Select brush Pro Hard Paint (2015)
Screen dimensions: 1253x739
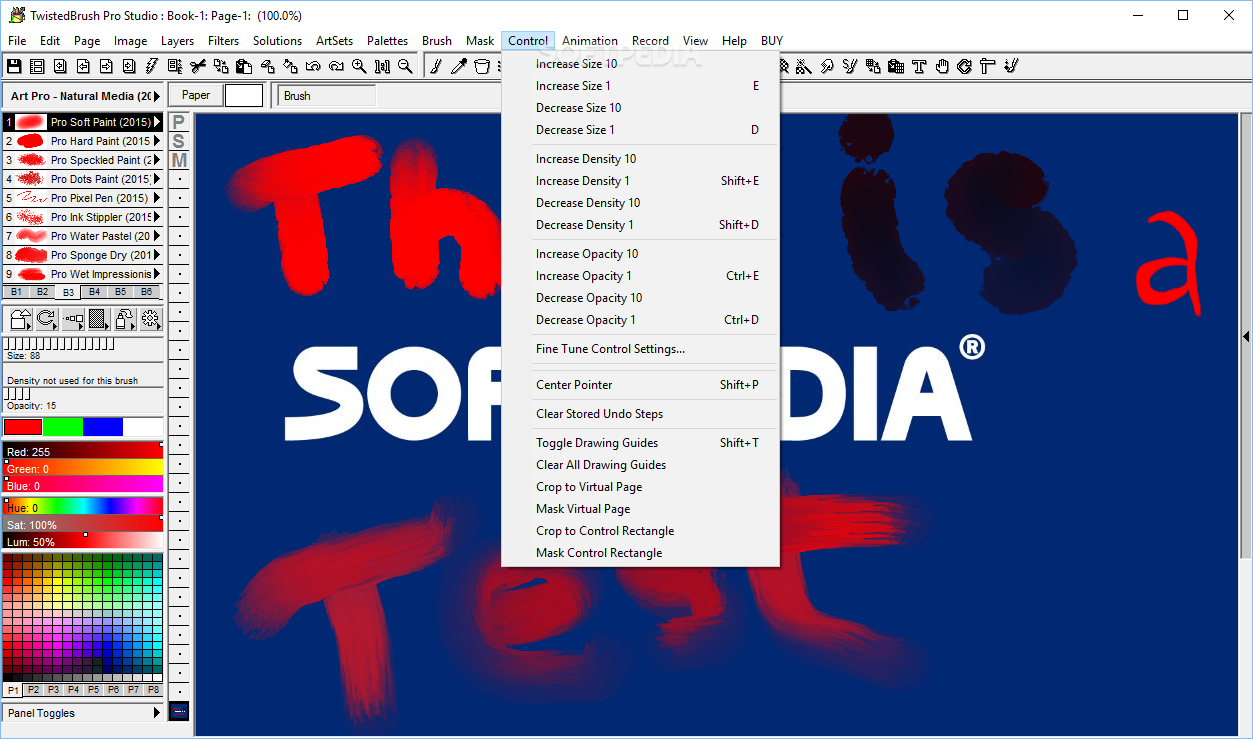click(83, 141)
